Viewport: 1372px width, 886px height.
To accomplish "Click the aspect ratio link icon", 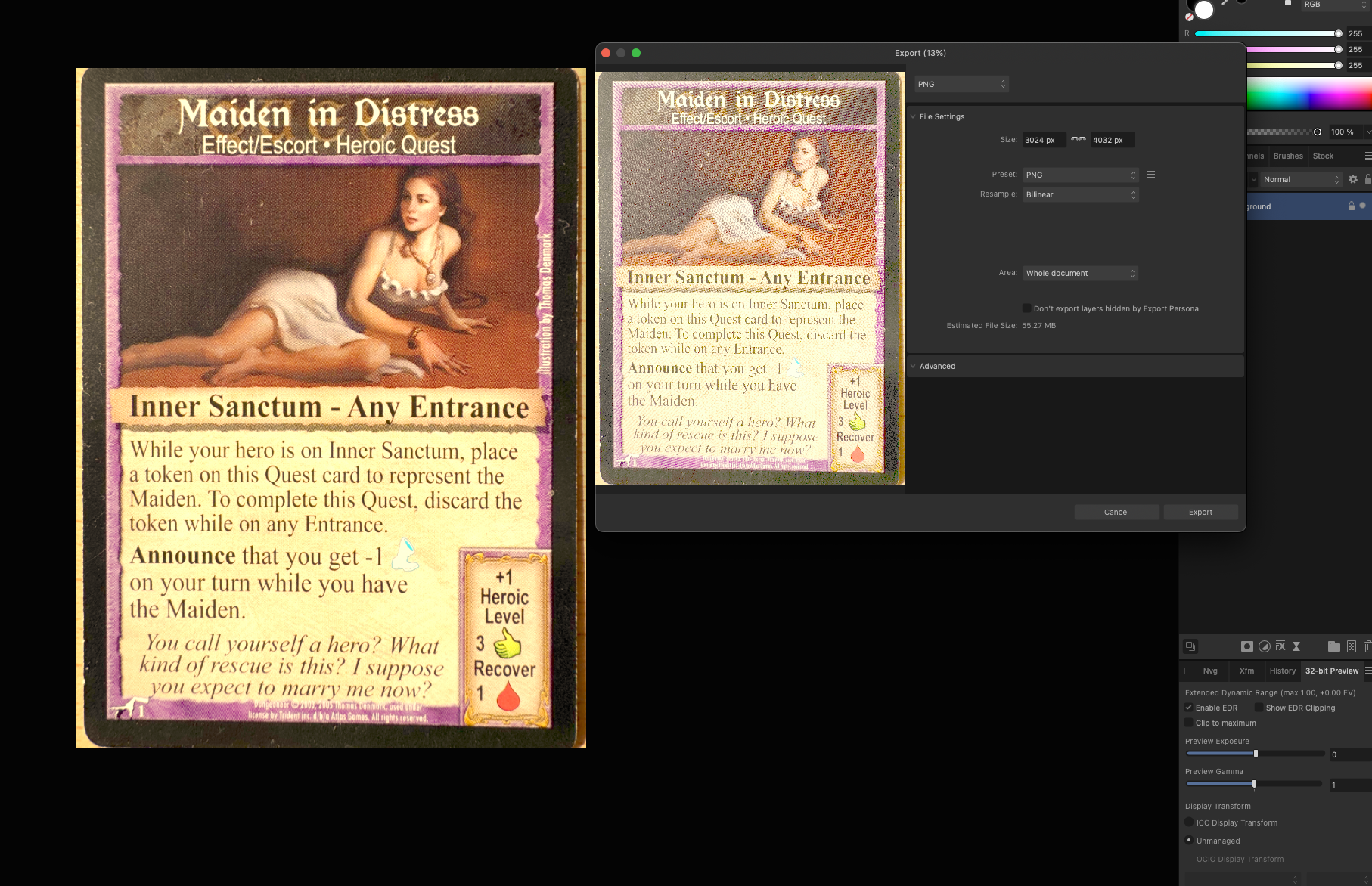I will click(1079, 139).
